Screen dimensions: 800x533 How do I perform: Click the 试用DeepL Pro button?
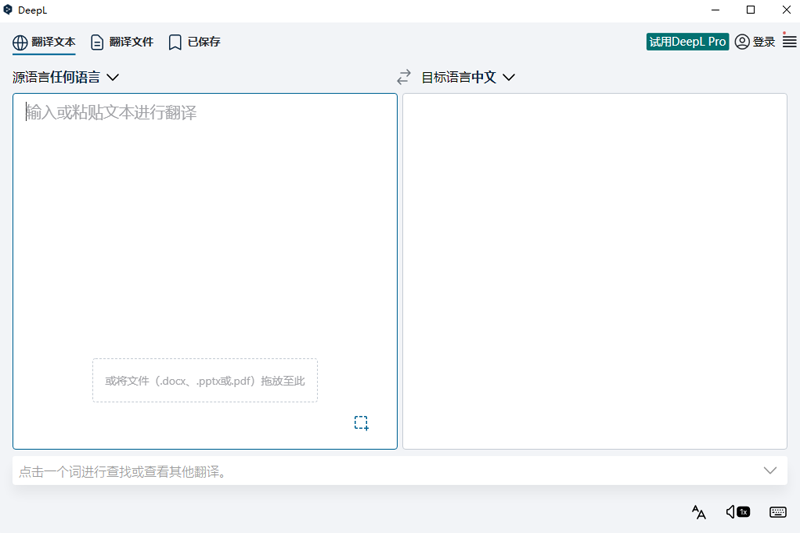(688, 42)
